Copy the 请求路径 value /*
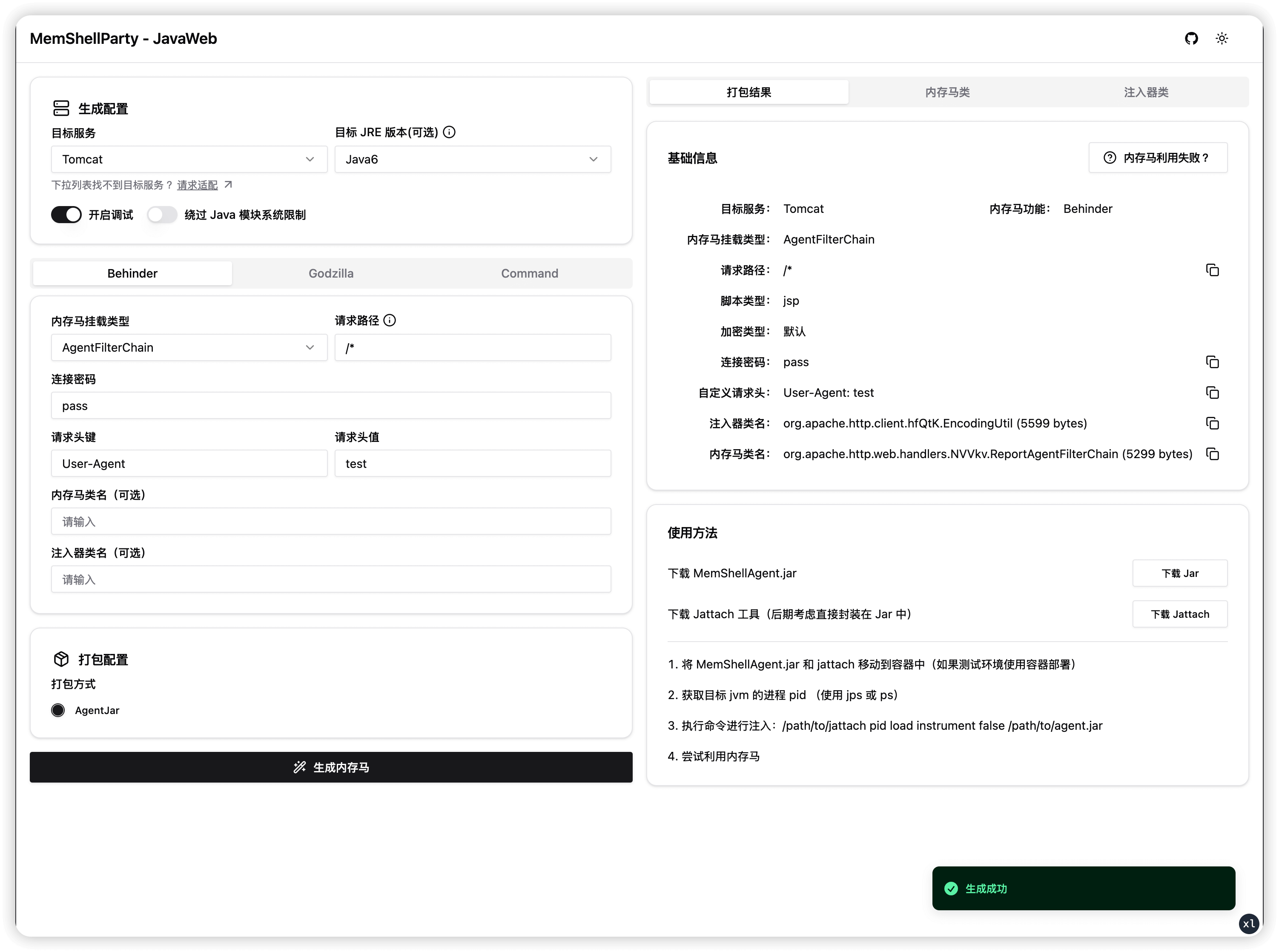 click(1212, 270)
